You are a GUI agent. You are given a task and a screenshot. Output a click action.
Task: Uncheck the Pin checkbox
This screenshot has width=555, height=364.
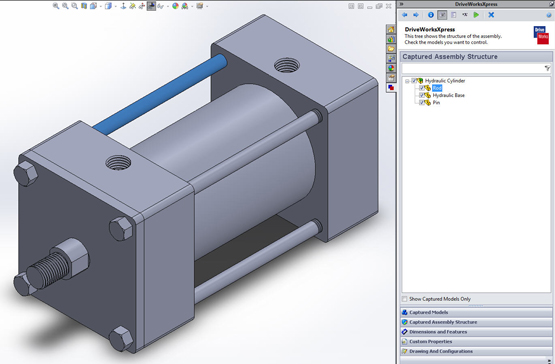tap(422, 102)
